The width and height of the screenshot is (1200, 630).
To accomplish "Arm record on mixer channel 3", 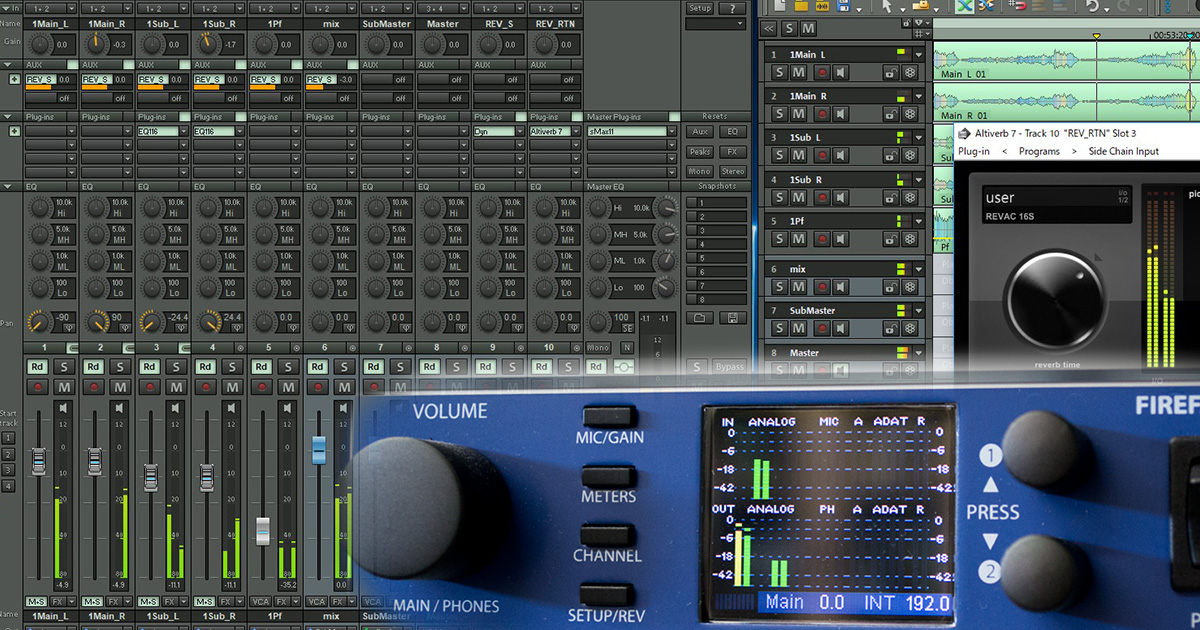I will [149, 387].
